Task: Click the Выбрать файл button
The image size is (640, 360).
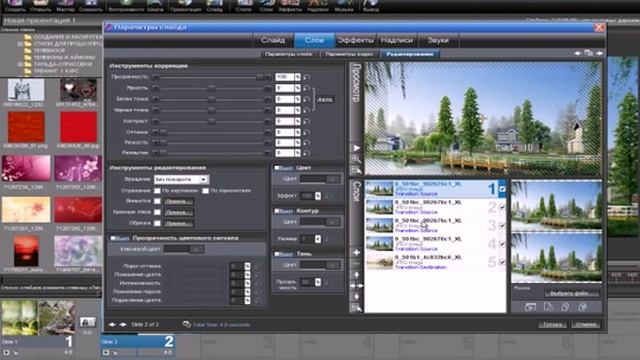Action: 571,293
